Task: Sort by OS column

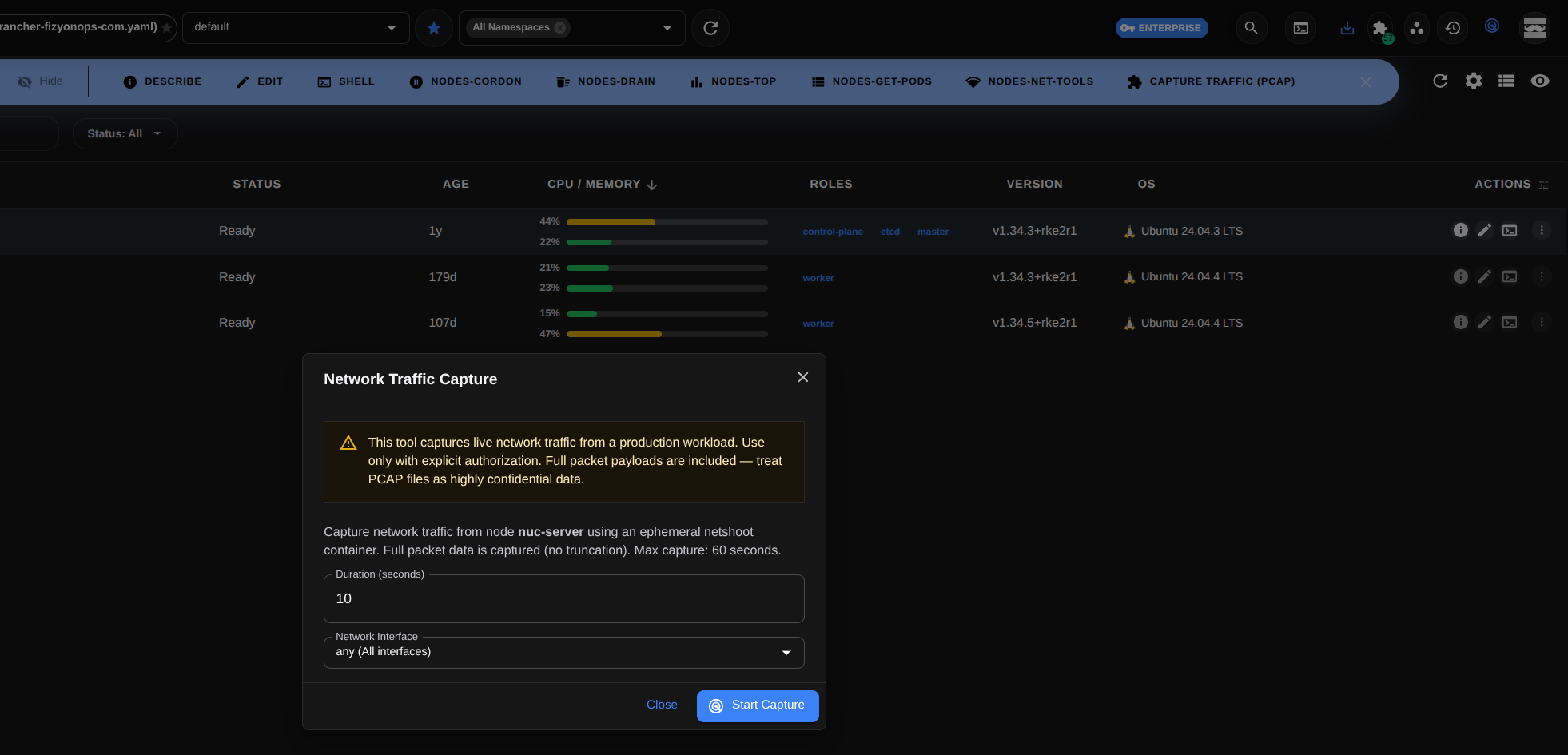Action: pos(1146,184)
